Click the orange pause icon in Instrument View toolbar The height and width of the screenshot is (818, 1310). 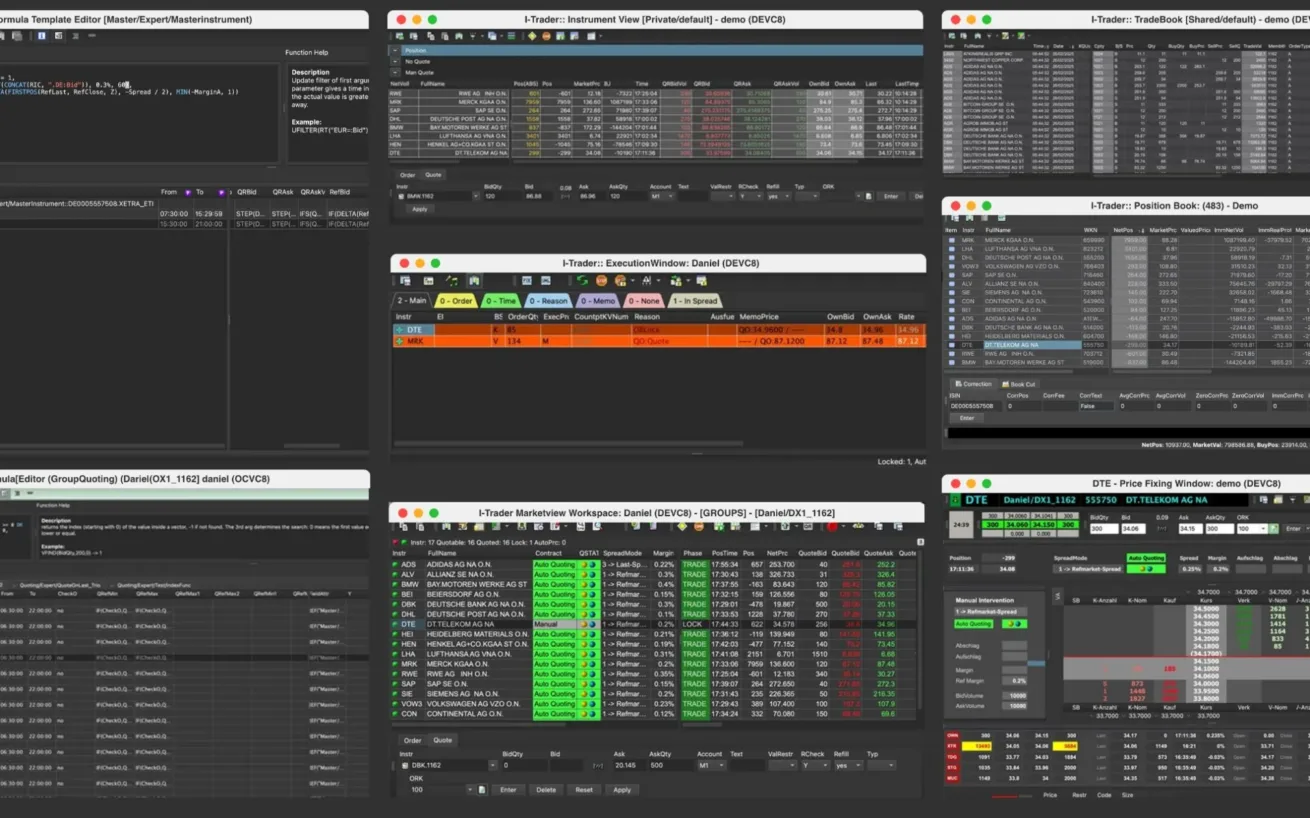[x=546, y=36]
